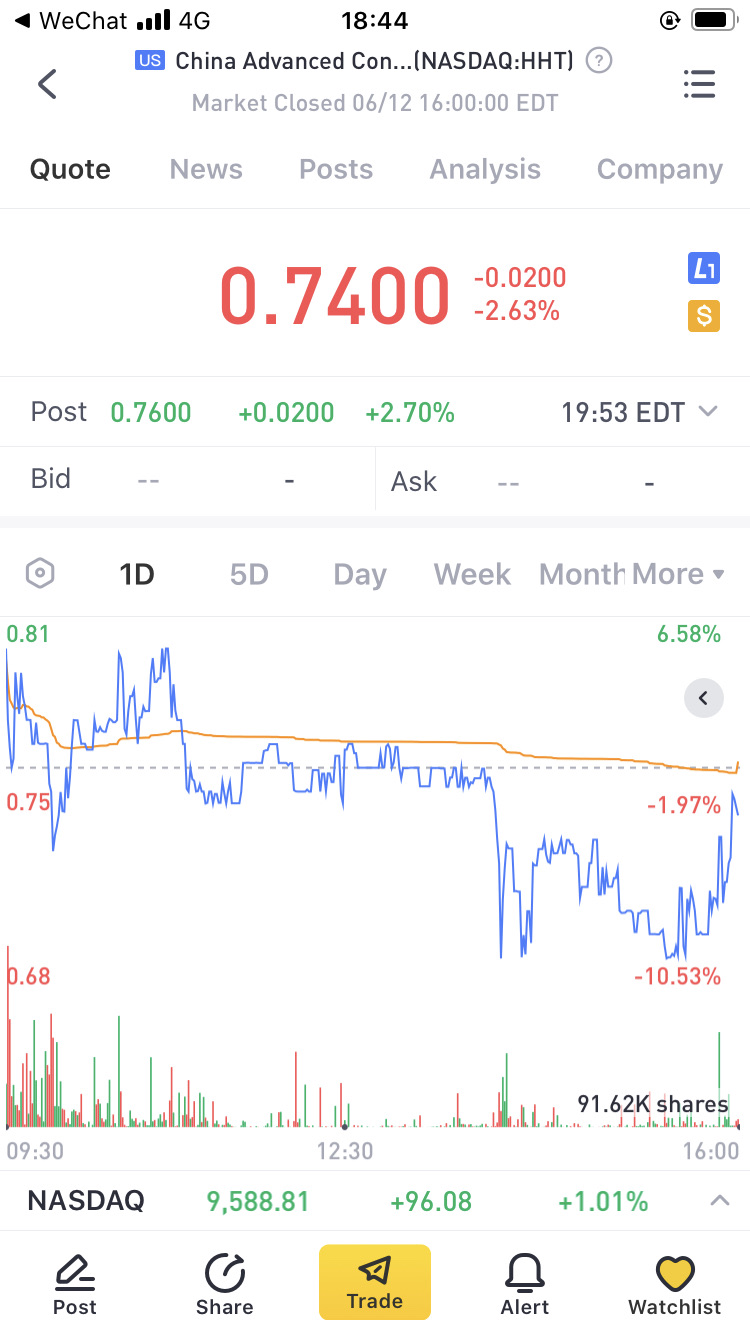The width and height of the screenshot is (750, 1334).
Task: Expand the NASDAQ index bar chevron
Action: point(719,1200)
